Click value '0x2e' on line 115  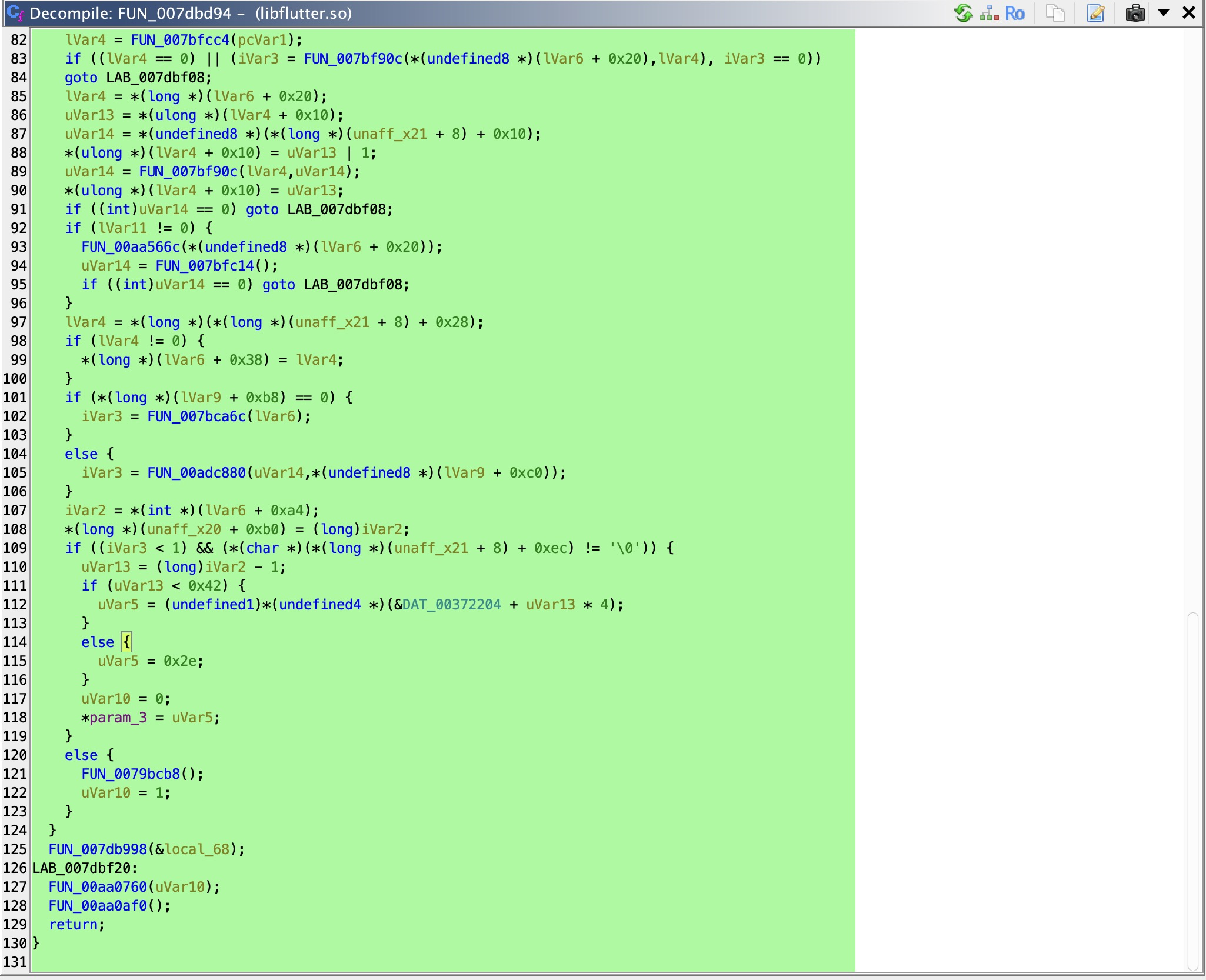180,661
